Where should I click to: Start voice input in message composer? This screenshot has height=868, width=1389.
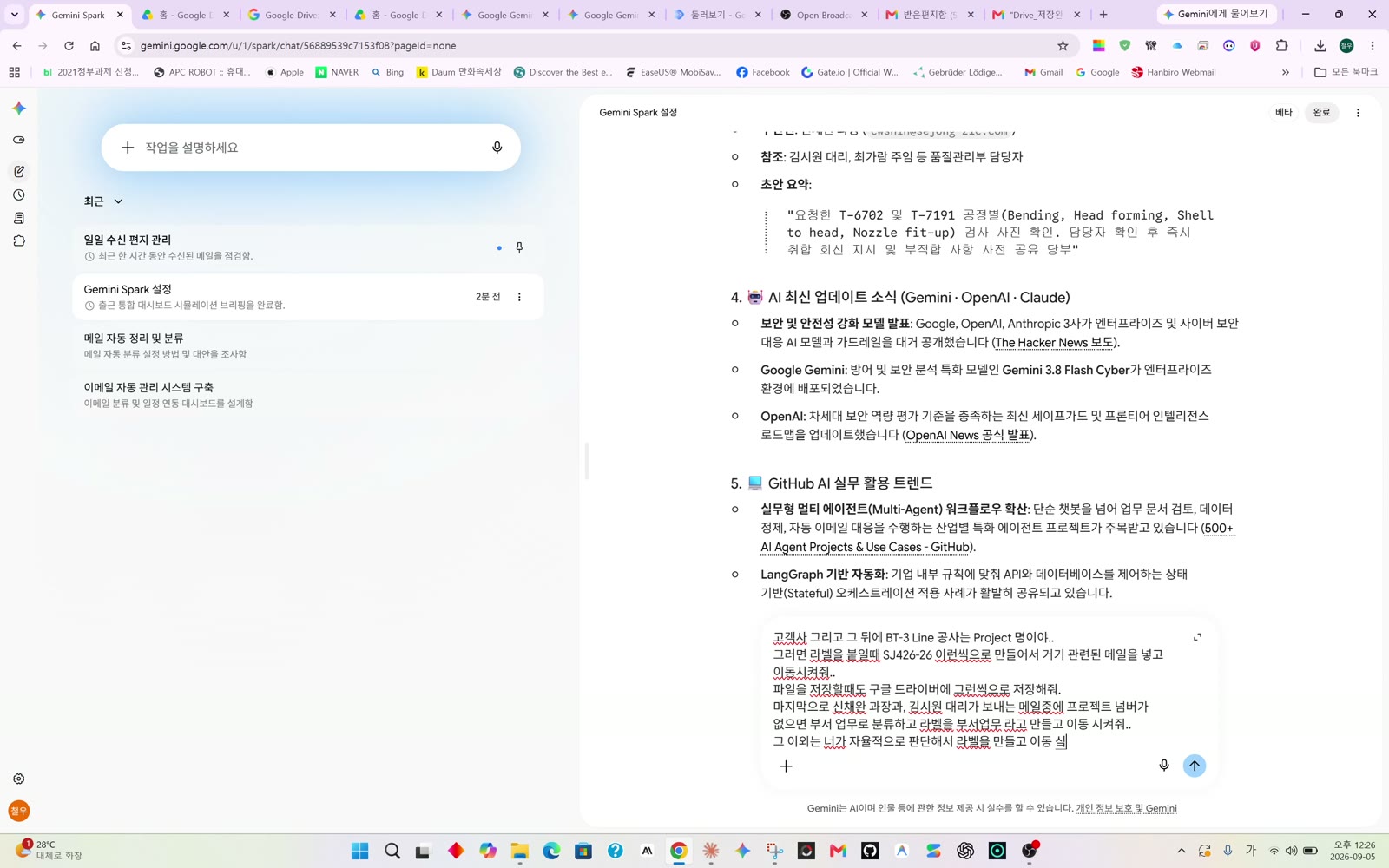(1164, 766)
